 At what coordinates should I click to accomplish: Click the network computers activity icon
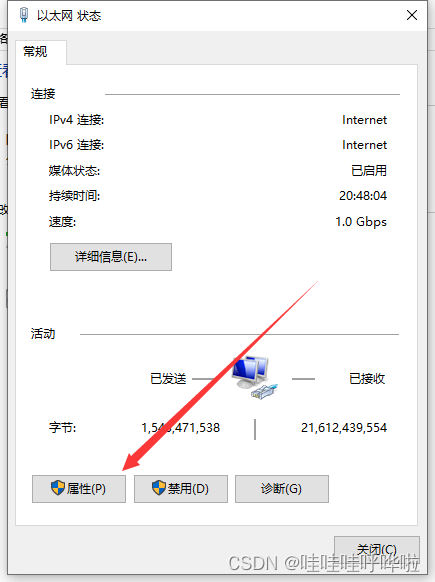click(255, 377)
